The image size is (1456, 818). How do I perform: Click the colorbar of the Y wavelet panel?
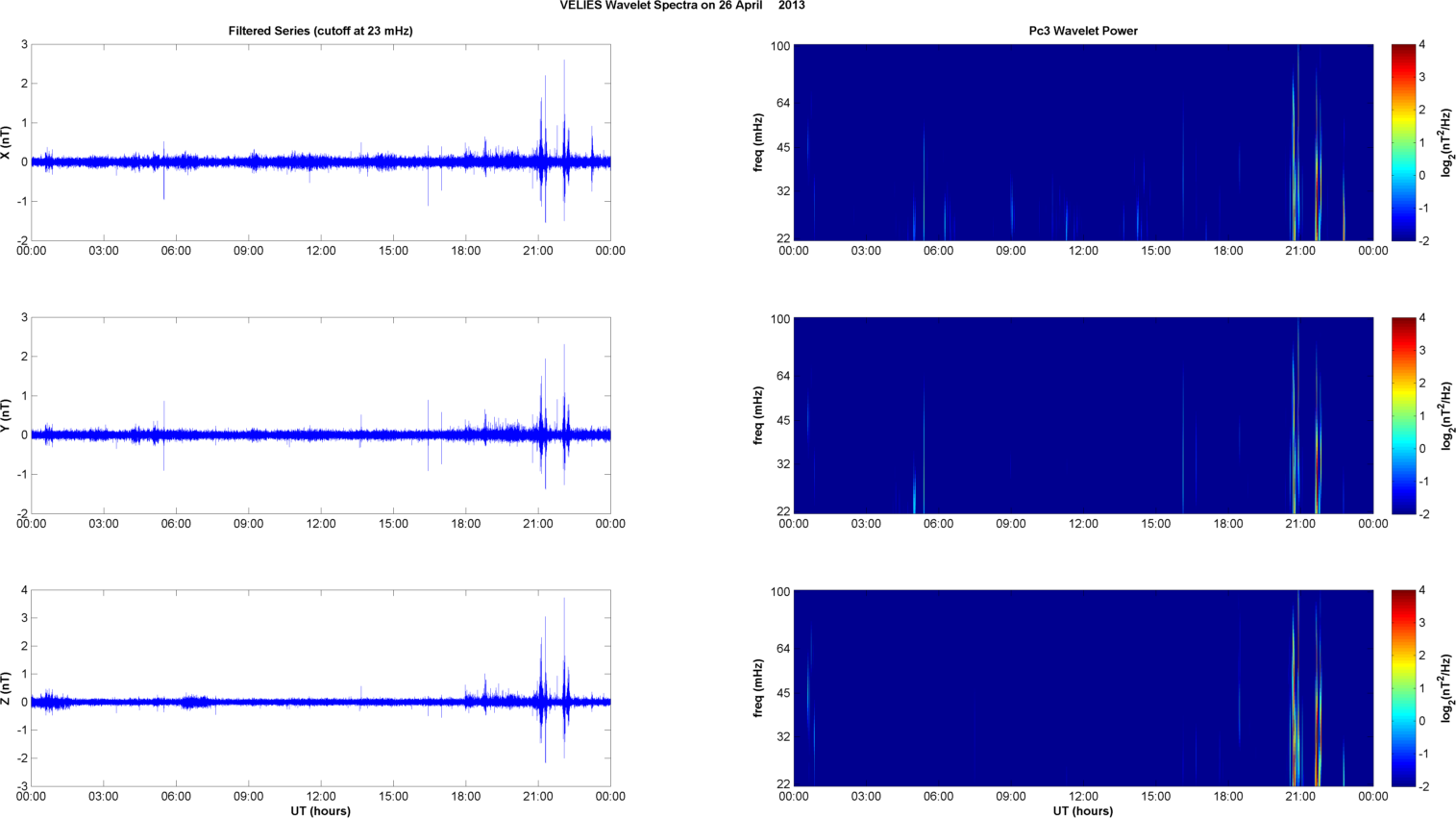tap(1403, 415)
